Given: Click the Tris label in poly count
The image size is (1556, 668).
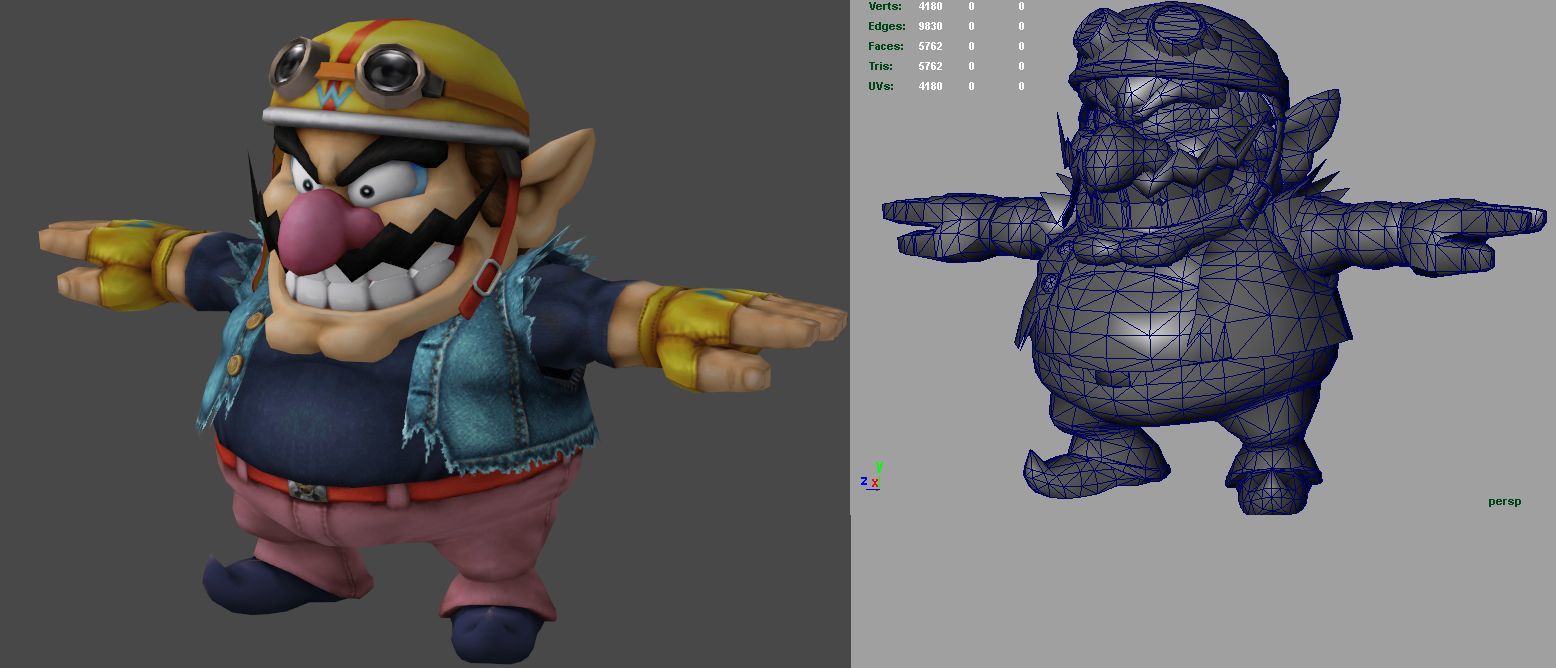Looking at the screenshot, I should [x=881, y=66].
